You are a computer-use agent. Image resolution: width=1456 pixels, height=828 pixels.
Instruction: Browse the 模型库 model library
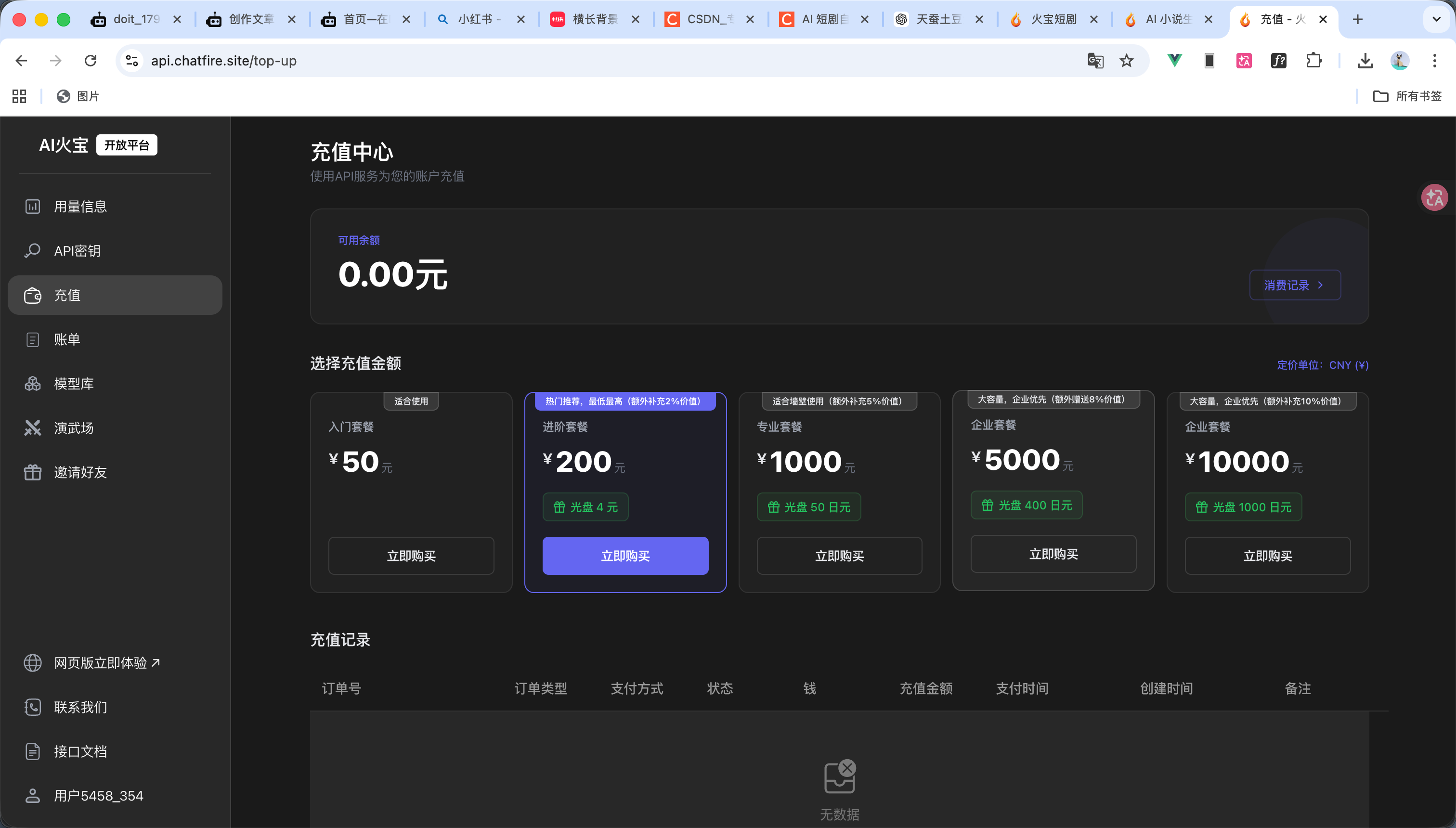pyautogui.click(x=74, y=383)
